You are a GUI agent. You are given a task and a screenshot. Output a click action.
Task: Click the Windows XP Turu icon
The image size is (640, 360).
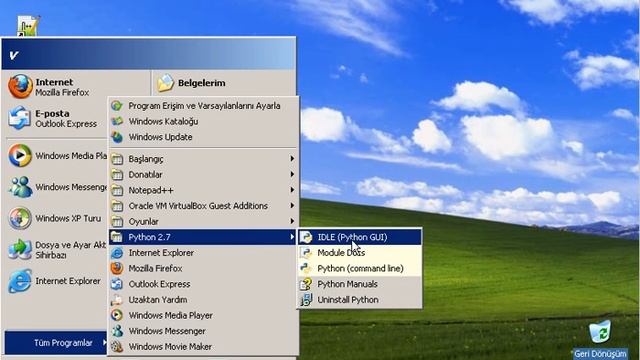click(20, 218)
